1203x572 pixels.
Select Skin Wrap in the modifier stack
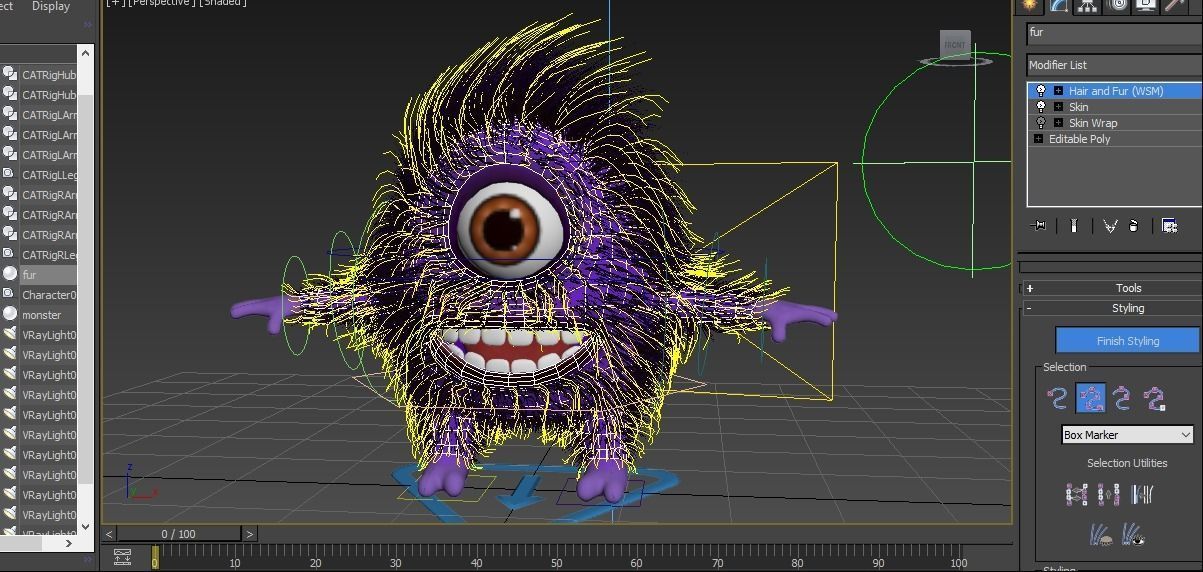coord(1093,123)
